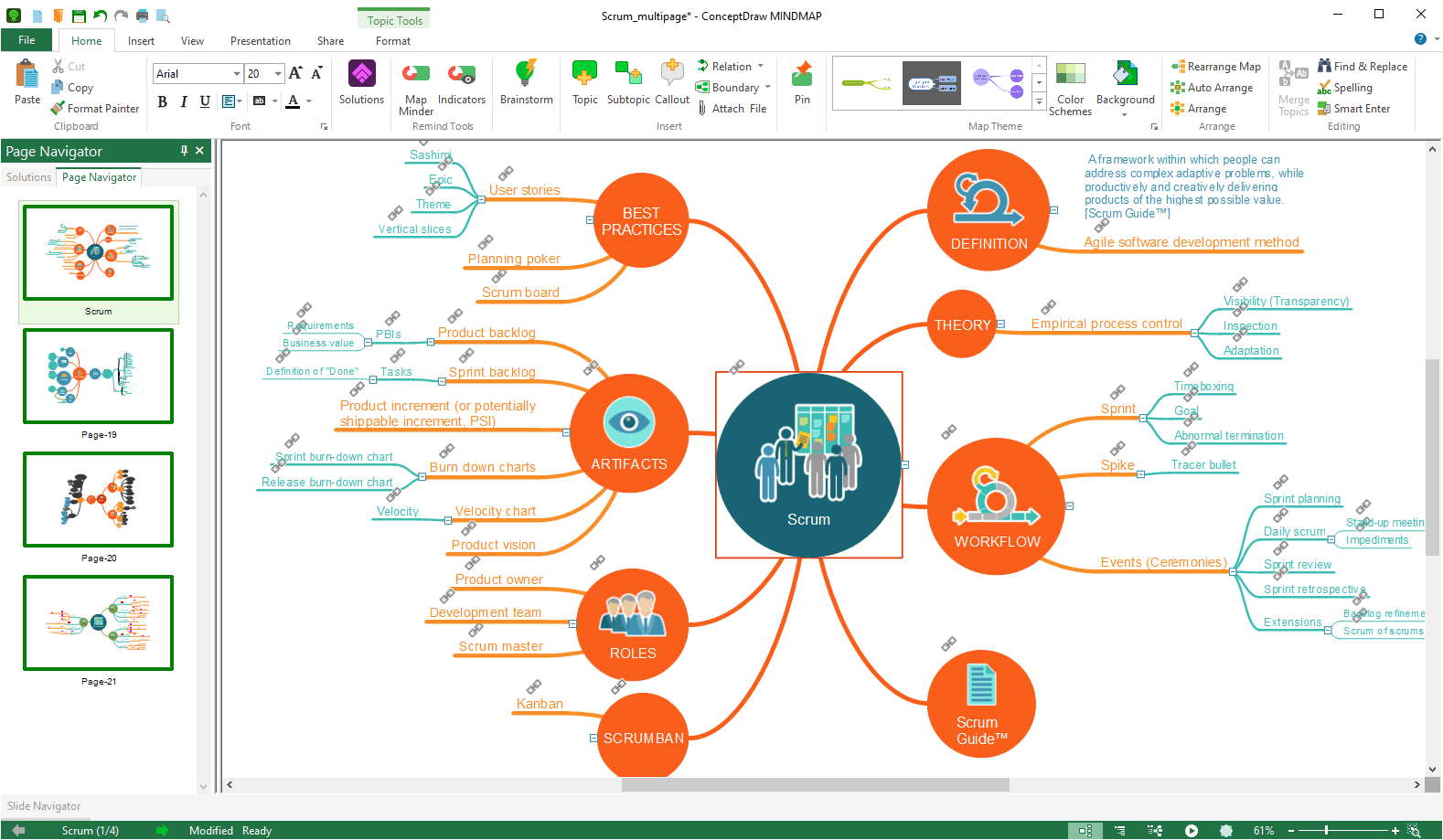Select the ROLES topic node
1443x840 pixels.
click(633, 624)
